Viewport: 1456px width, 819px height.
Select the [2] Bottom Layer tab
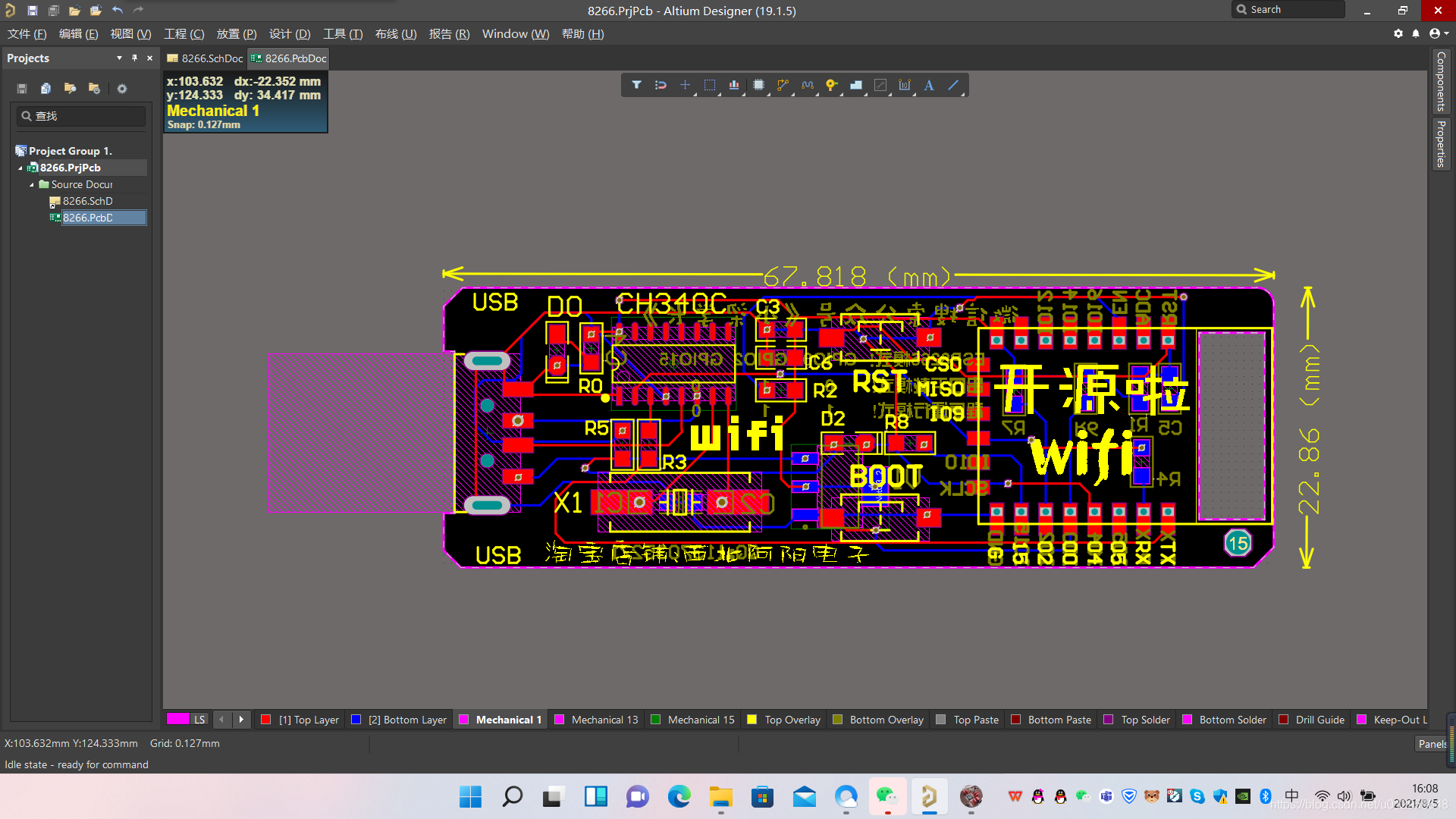[399, 720]
